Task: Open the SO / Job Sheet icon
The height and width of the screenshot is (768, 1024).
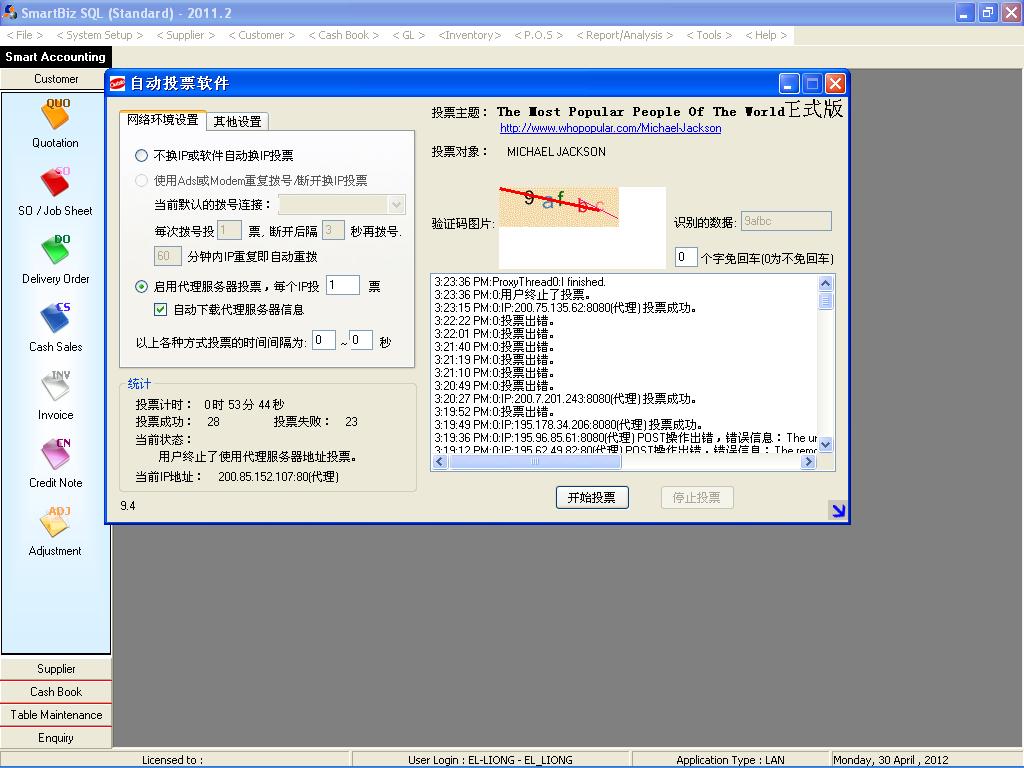Action: pyautogui.click(x=55, y=182)
